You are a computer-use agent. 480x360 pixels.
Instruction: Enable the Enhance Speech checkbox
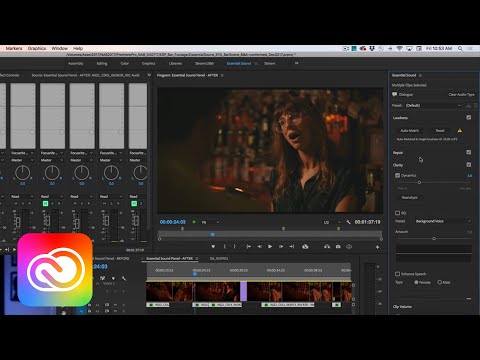point(397,274)
